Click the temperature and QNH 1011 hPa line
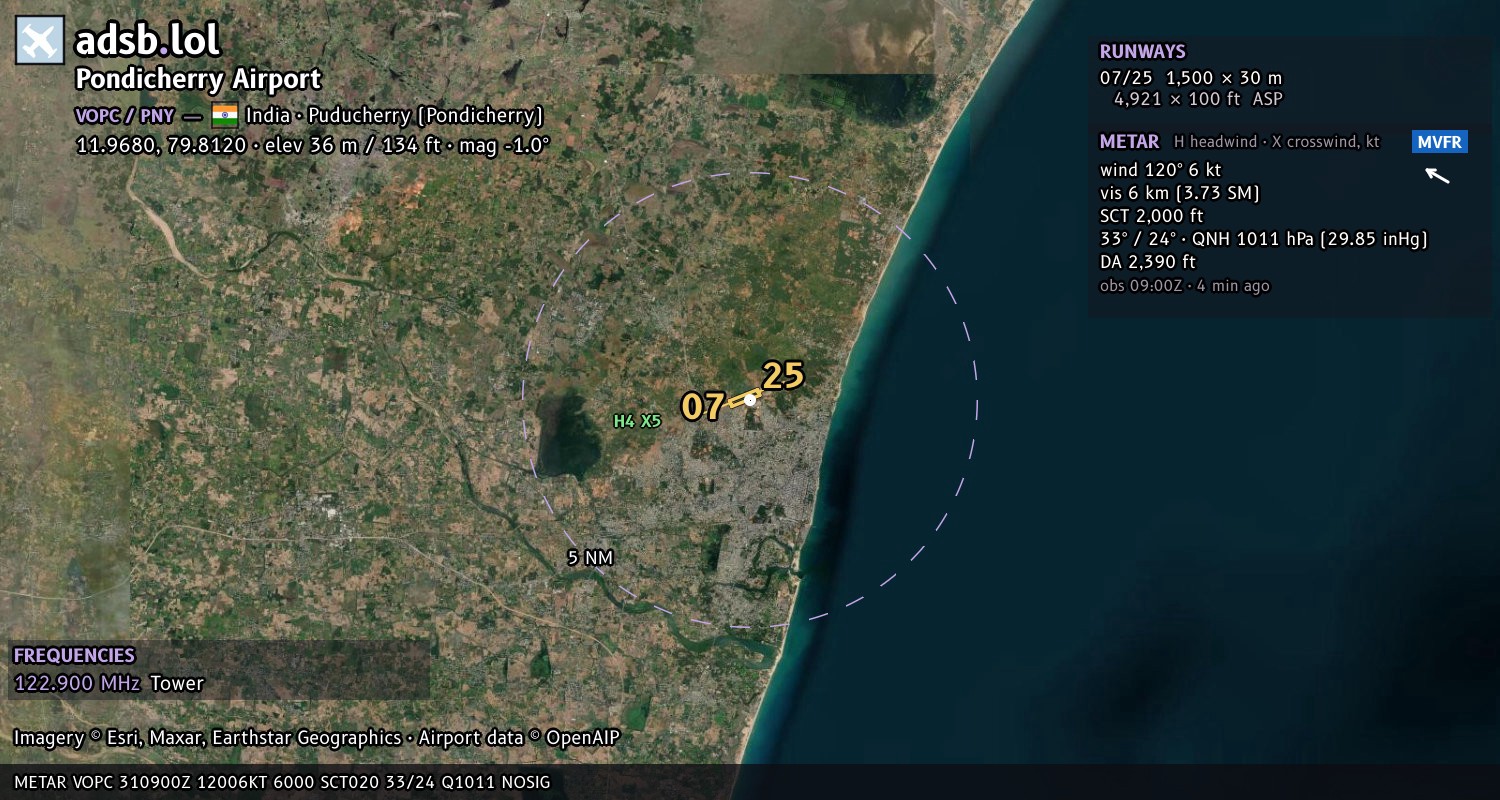 [1263, 239]
